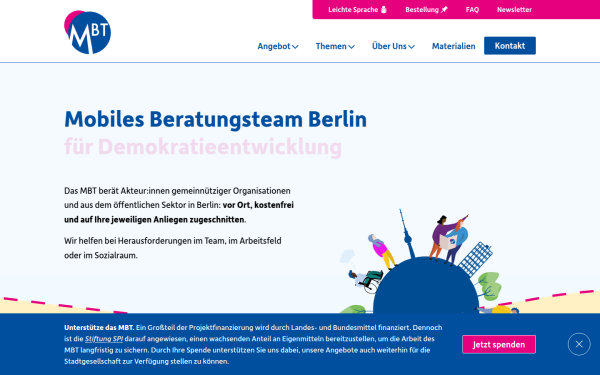Open the FAQ page
Viewport: 600px width, 375px height.
click(x=472, y=10)
